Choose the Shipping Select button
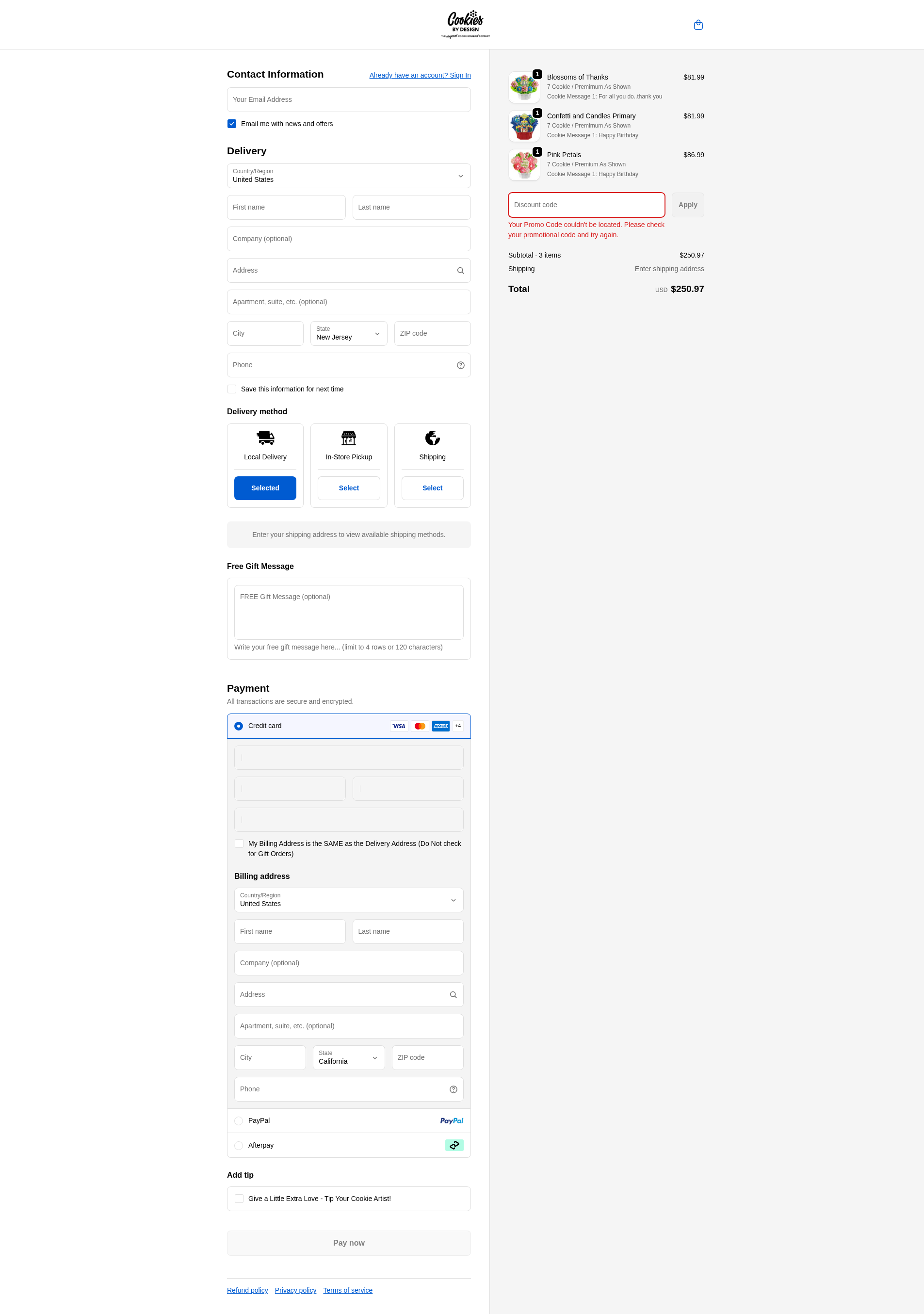924x1314 pixels. pyautogui.click(x=433, y=488)
